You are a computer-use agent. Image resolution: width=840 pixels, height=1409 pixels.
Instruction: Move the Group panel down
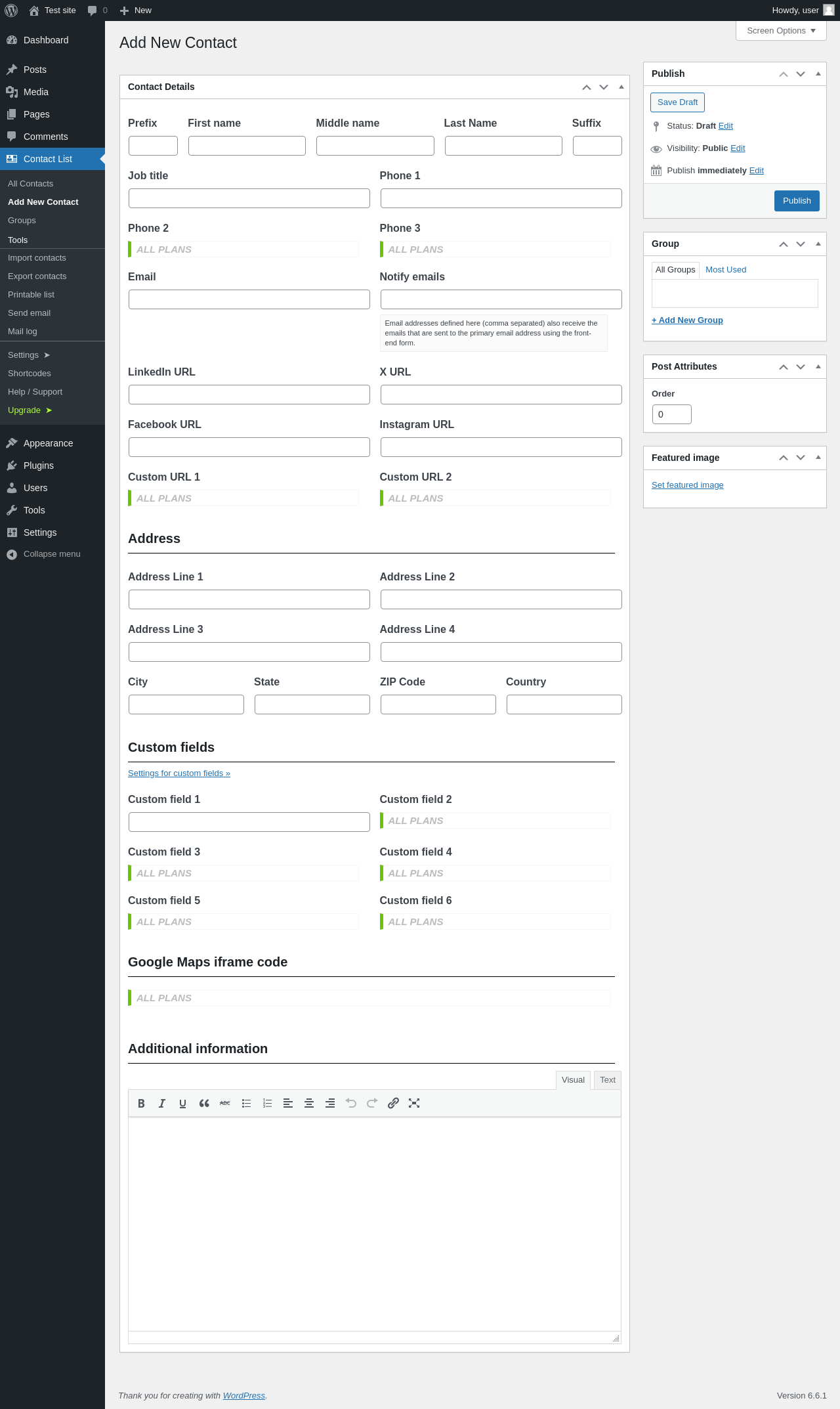click(x=801, y=244)
